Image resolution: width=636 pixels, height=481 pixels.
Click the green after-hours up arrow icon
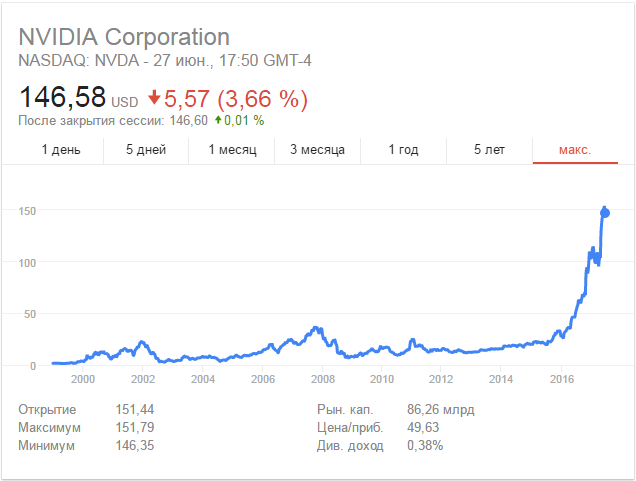pyautogui.click(x=217, y=120)
